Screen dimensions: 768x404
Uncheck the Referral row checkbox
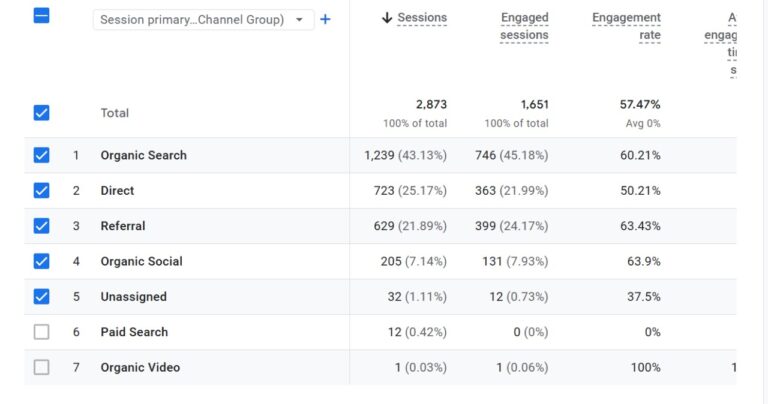tap(41, 226)
